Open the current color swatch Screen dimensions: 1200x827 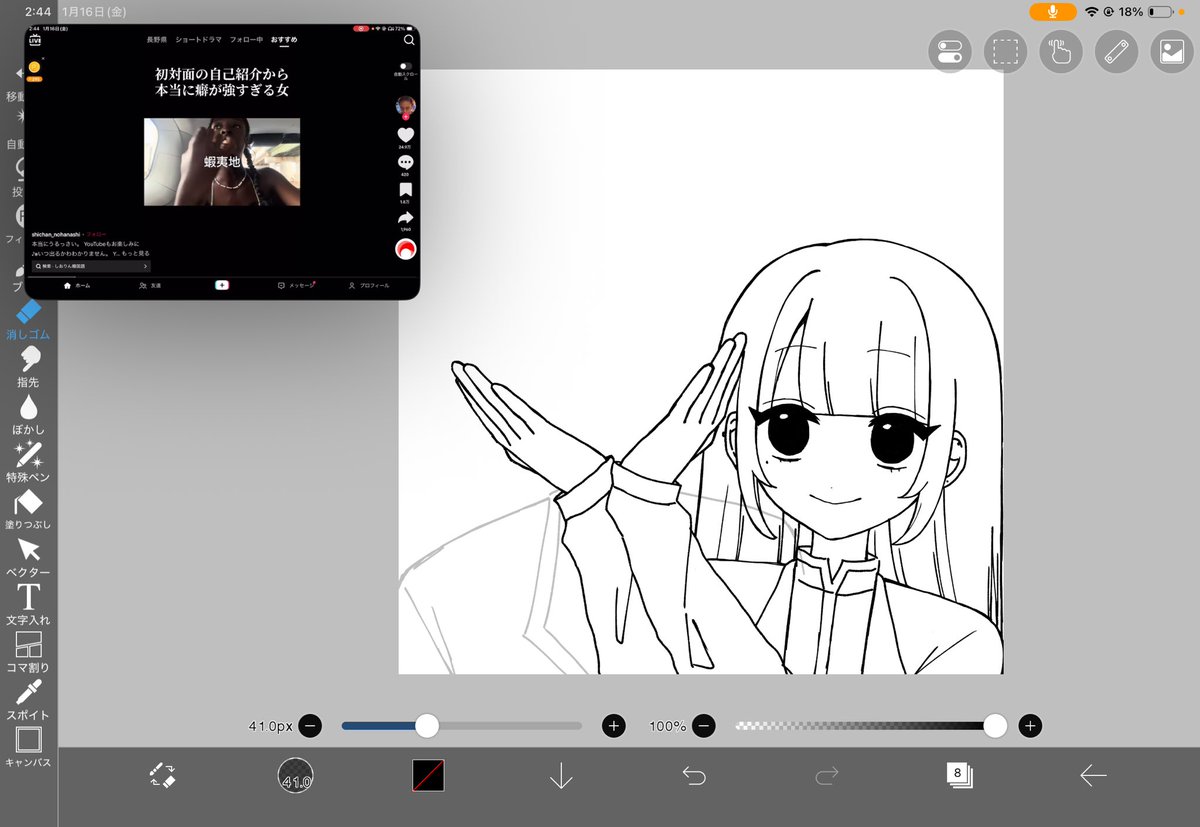(x=428, y=775)
